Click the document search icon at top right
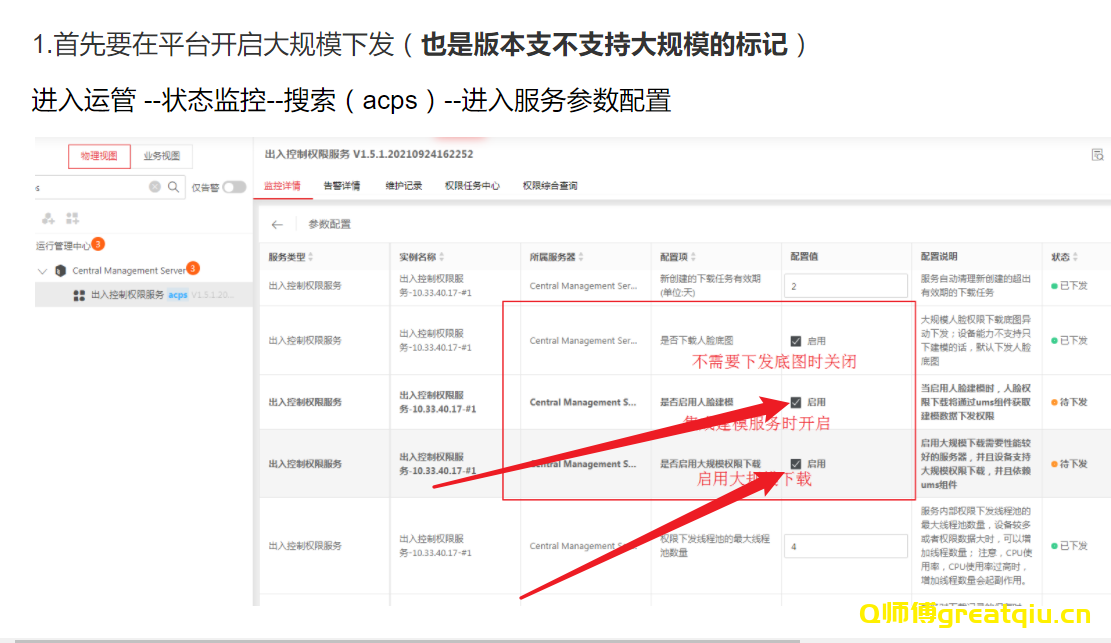 1097,155
